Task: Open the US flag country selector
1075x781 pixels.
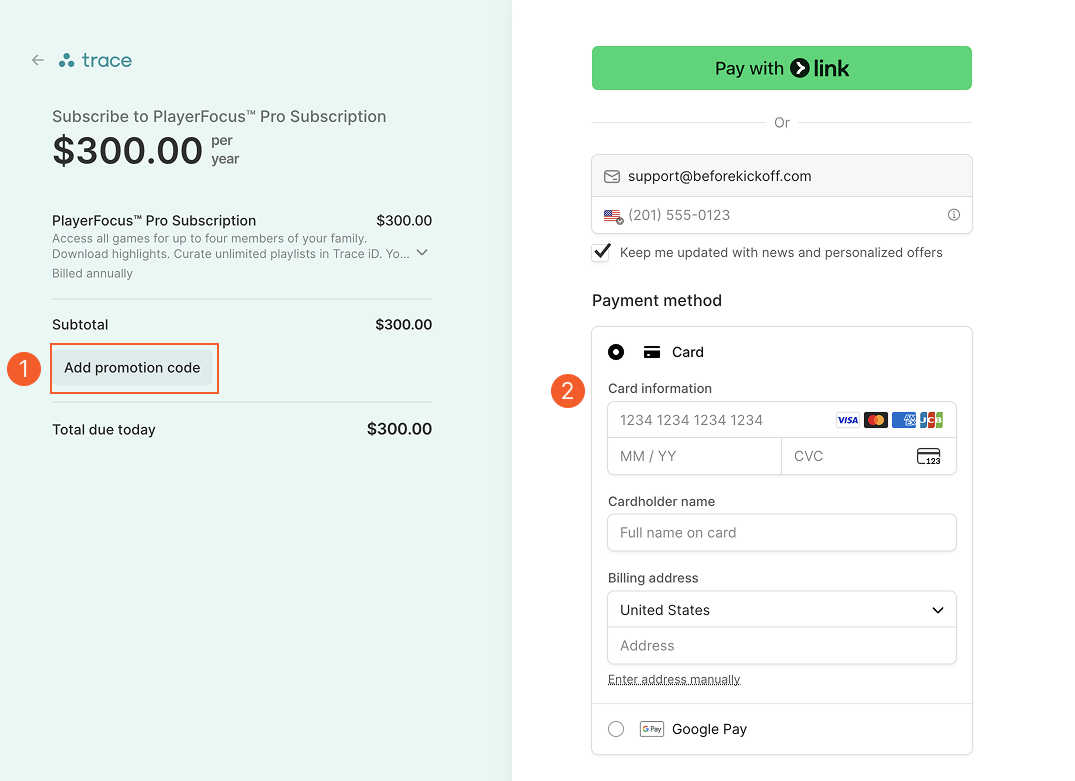Action: (x=613, y=216)
